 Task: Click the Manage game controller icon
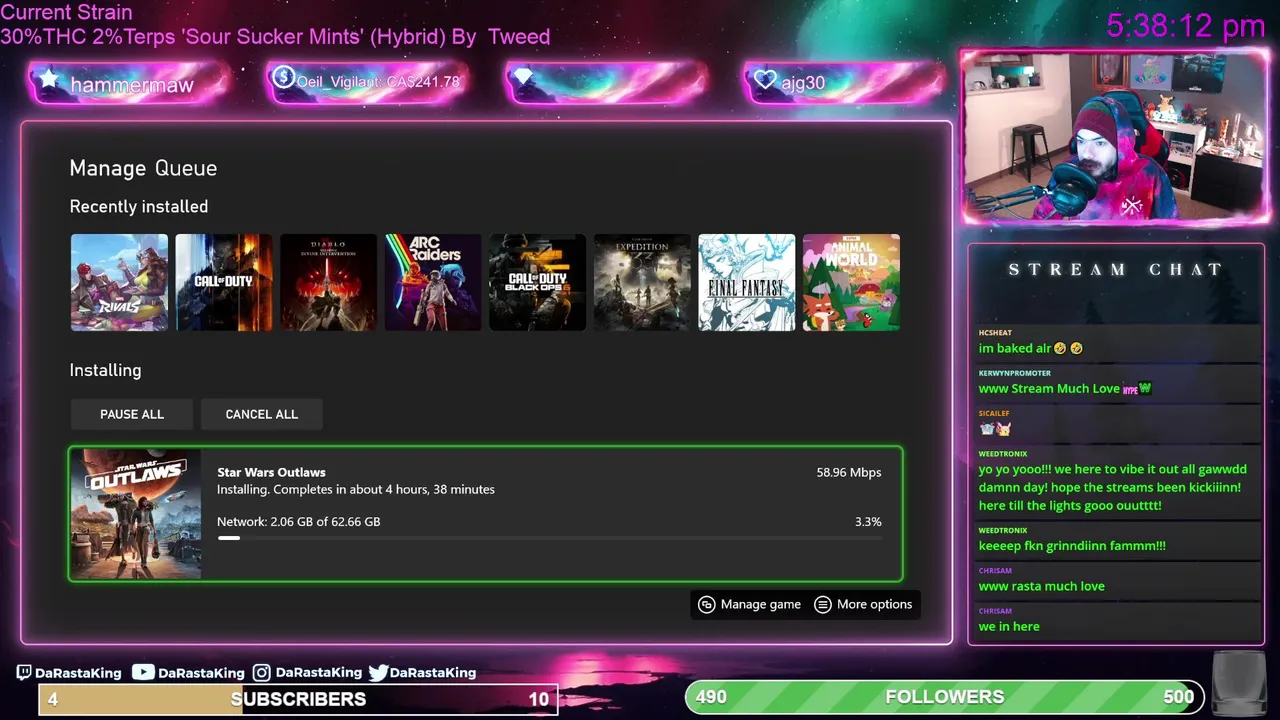pos(707,604)
